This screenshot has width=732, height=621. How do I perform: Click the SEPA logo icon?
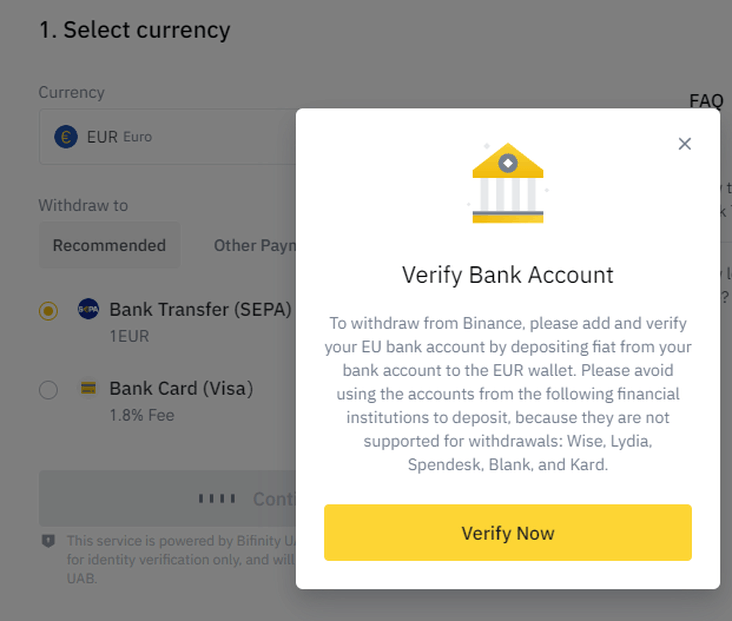click(88, 309)
